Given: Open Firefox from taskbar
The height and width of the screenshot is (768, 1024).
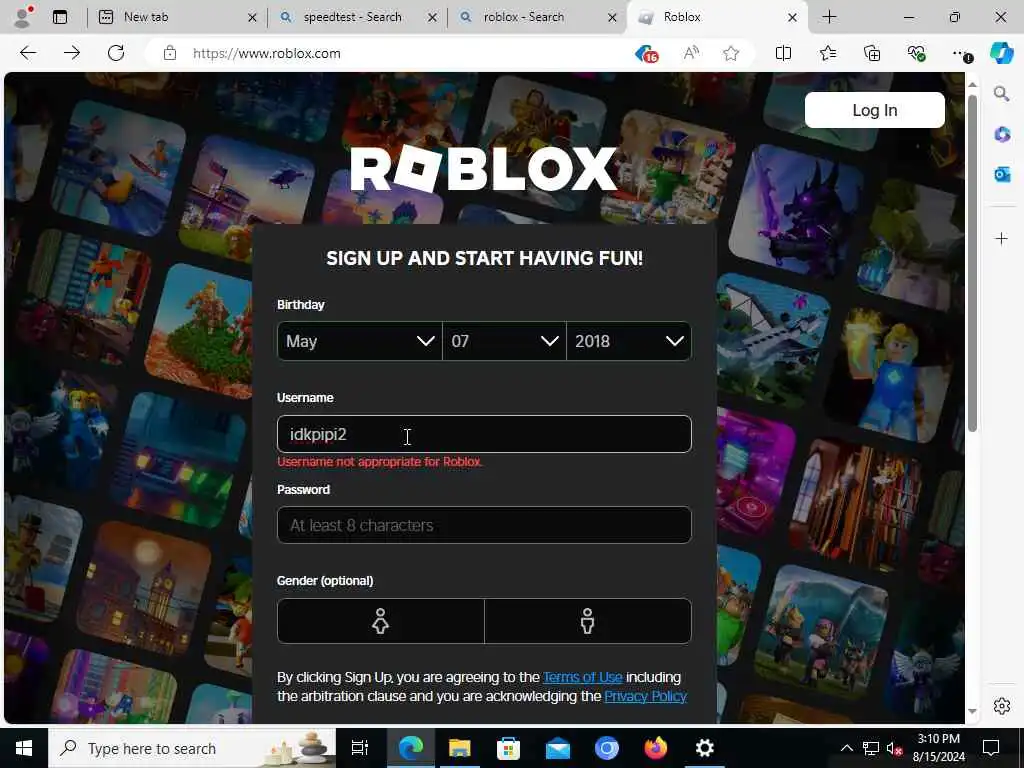Looking at the screenshot, I should [656, 748].
